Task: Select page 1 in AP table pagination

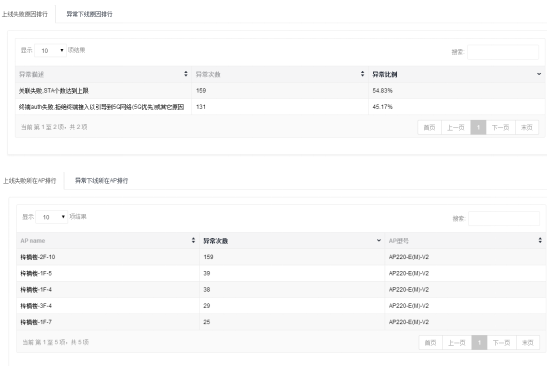Action: pos(479,343)
